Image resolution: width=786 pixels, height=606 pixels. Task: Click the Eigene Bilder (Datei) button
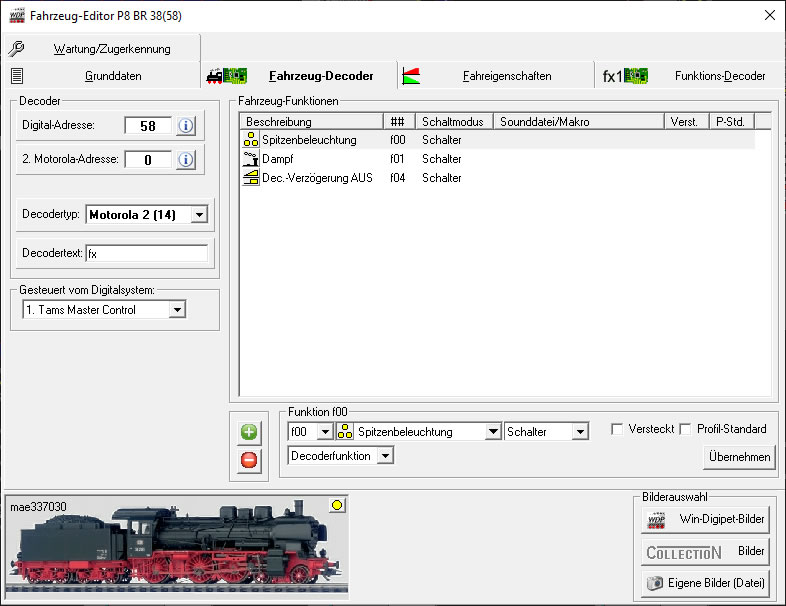[706, 583]
